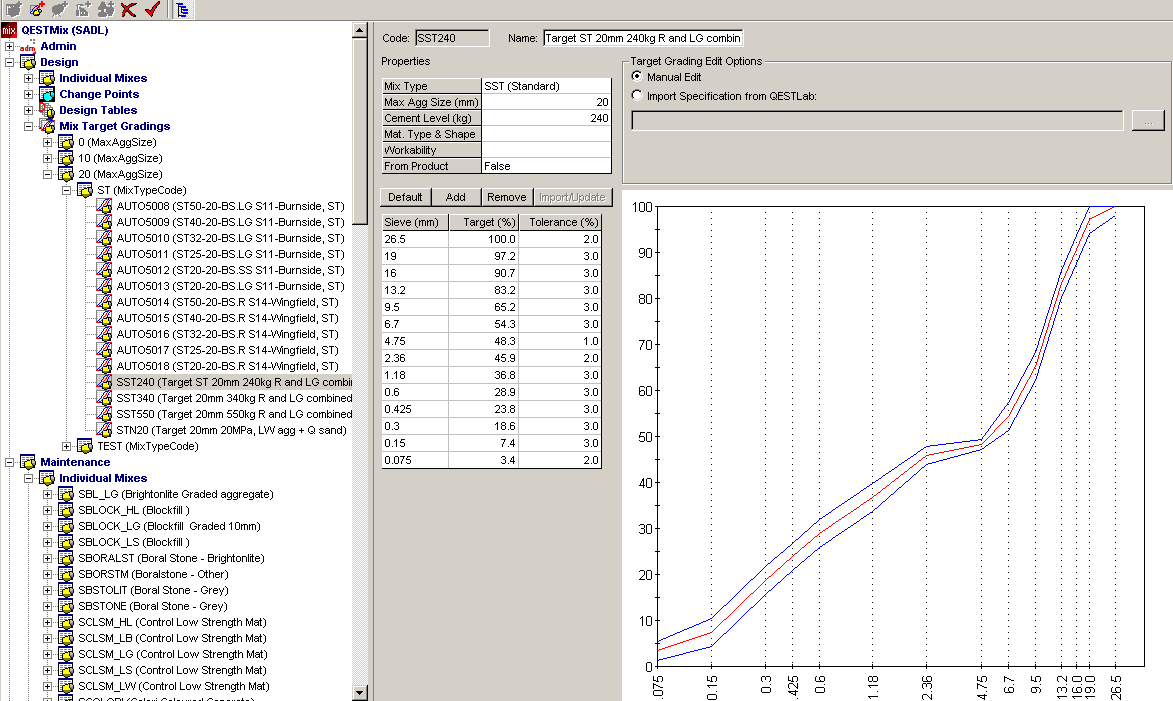Image resolution: width=1173 pixels, height=701 pixels.
Task: Select Import Specification from QESTLab option
Action: 637,96
